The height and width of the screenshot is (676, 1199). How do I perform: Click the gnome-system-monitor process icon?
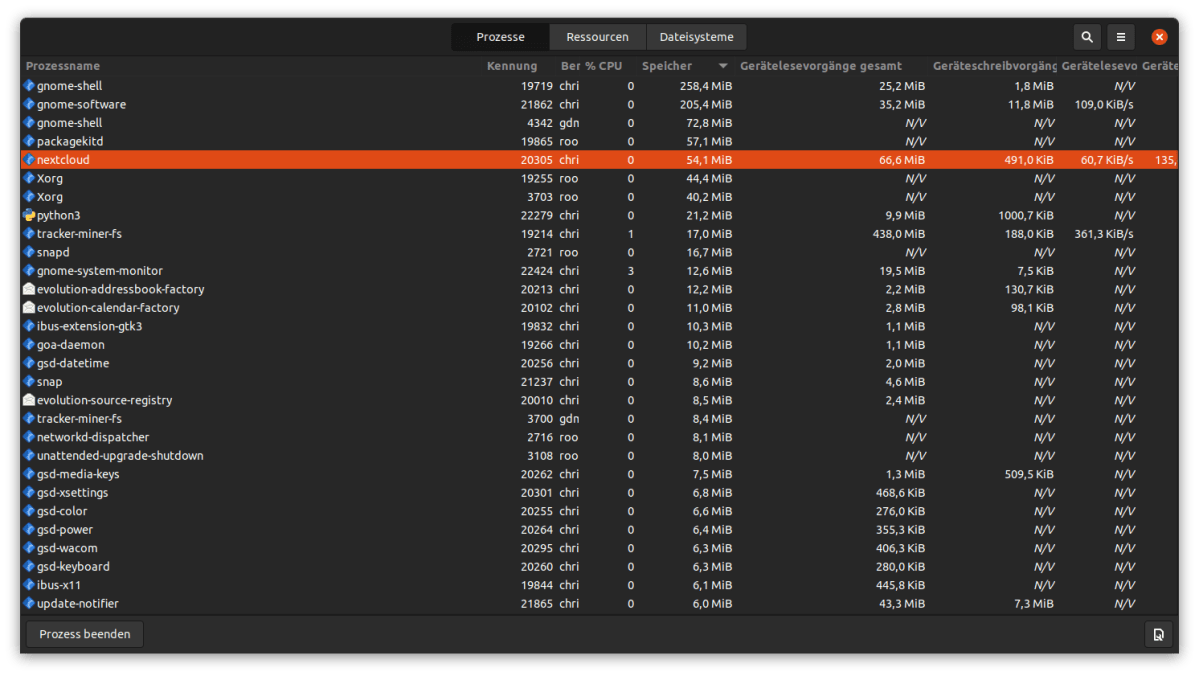pyautogui.click(x=29, y=271)
